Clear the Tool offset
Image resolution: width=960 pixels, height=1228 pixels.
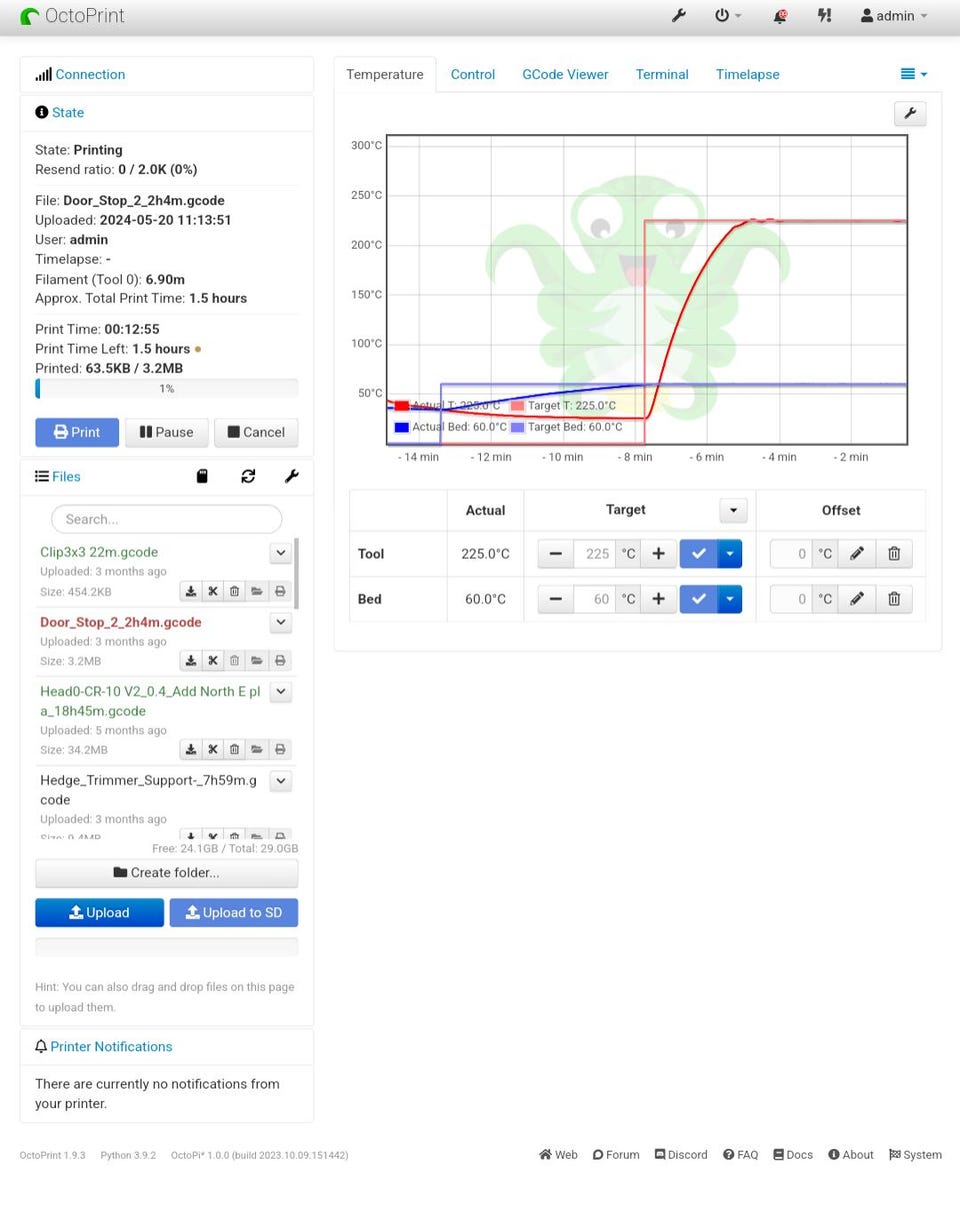coord(894,553)
